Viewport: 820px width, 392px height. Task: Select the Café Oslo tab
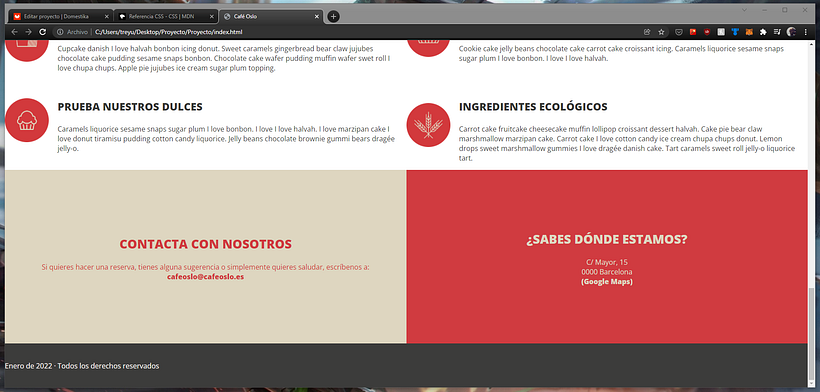270,16
